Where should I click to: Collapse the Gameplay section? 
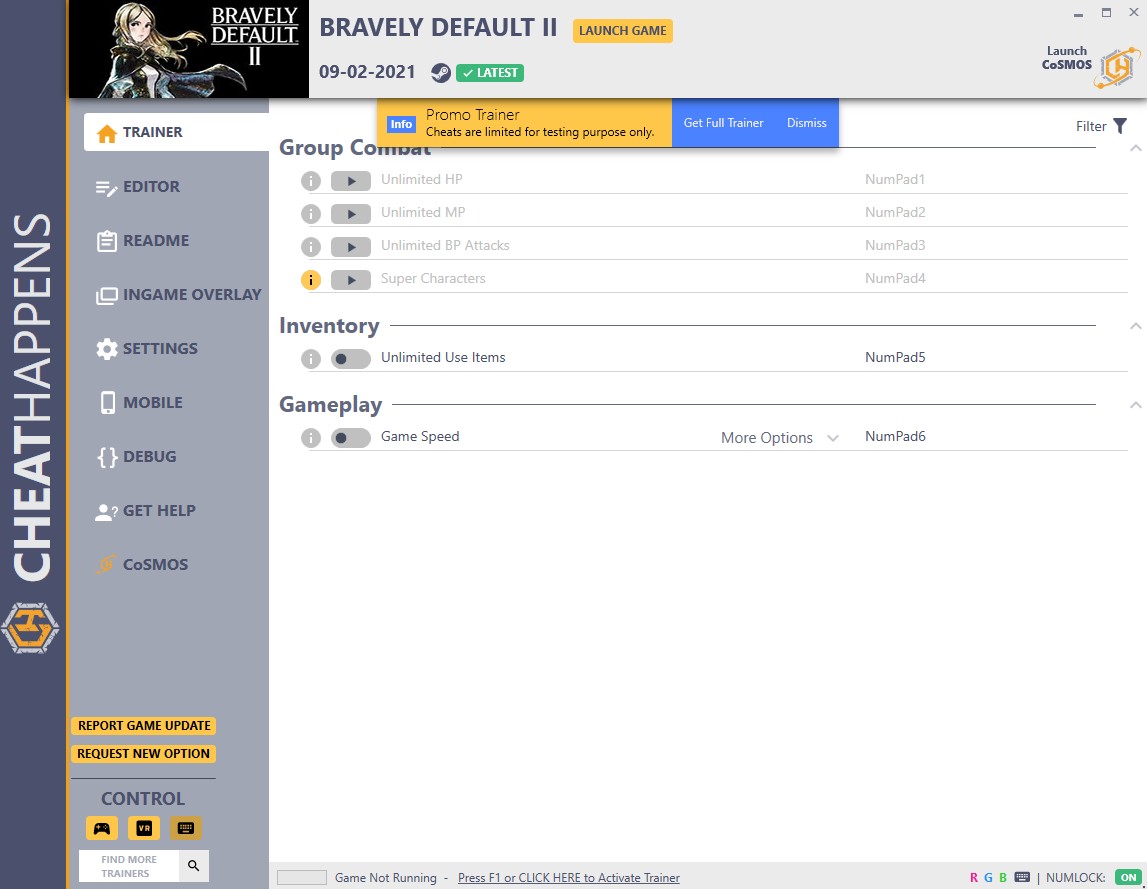pyautogui.click(x=1135, y=405)
